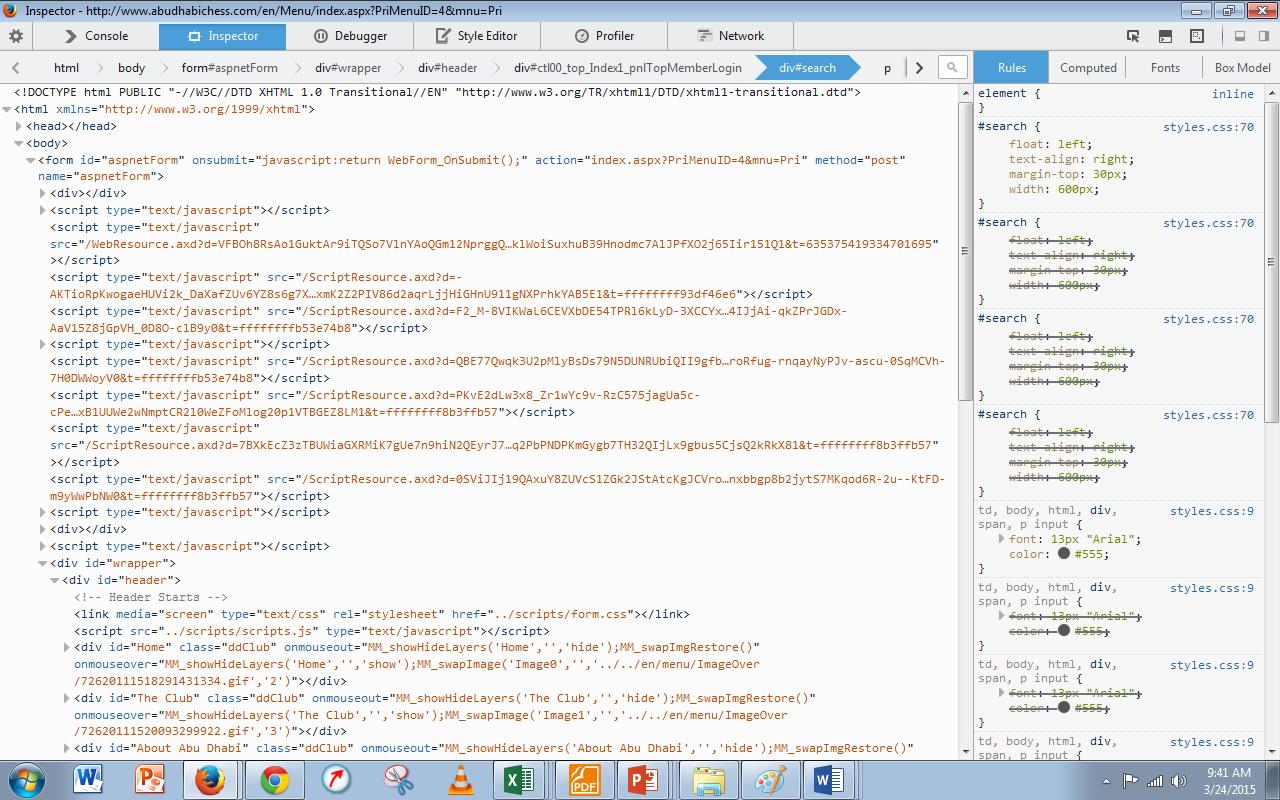
Task: Expand the div id="The Club" node
Action: tap(67, 699)
